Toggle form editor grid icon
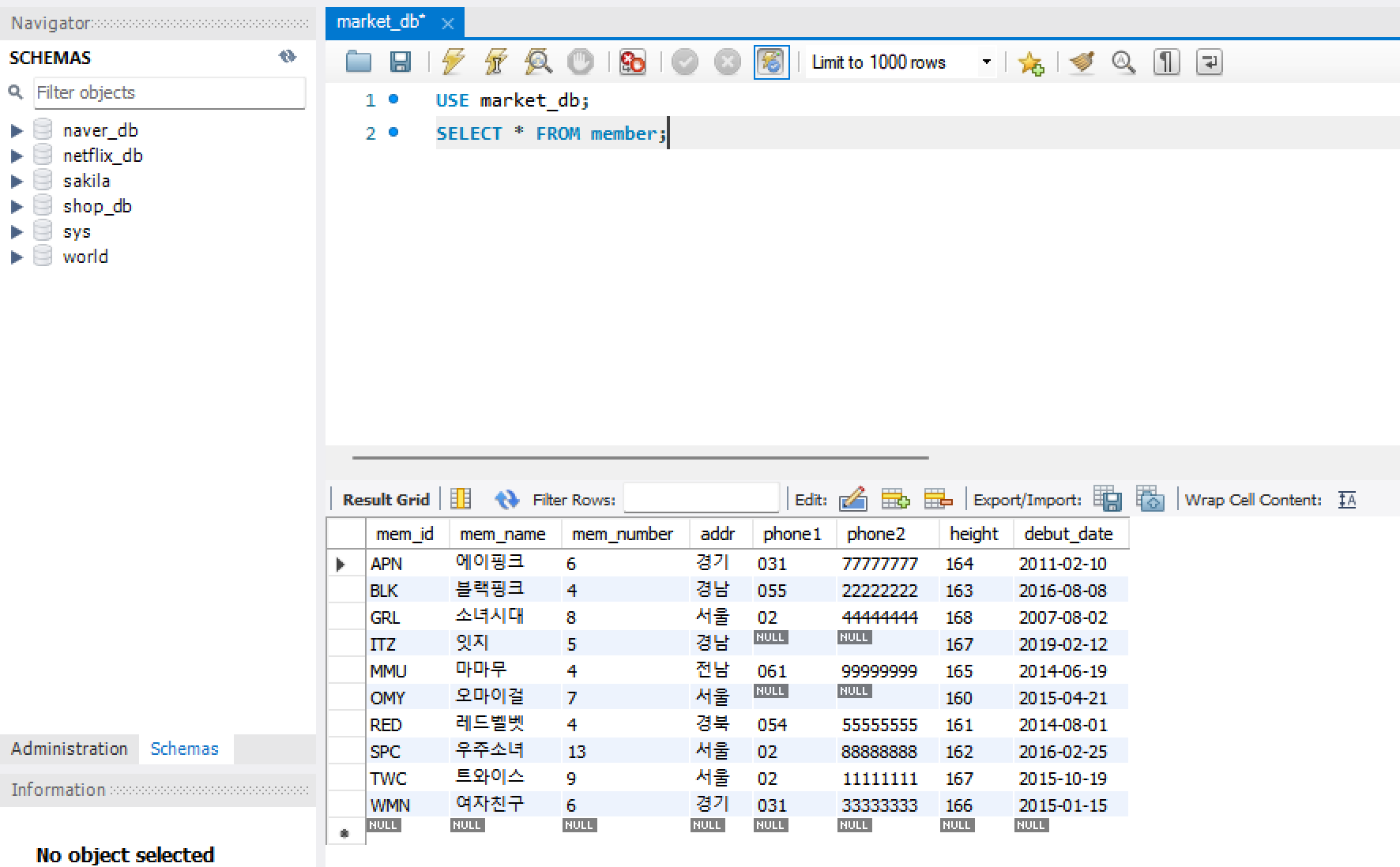The image size is (1400, 867). tap(461, 499)
